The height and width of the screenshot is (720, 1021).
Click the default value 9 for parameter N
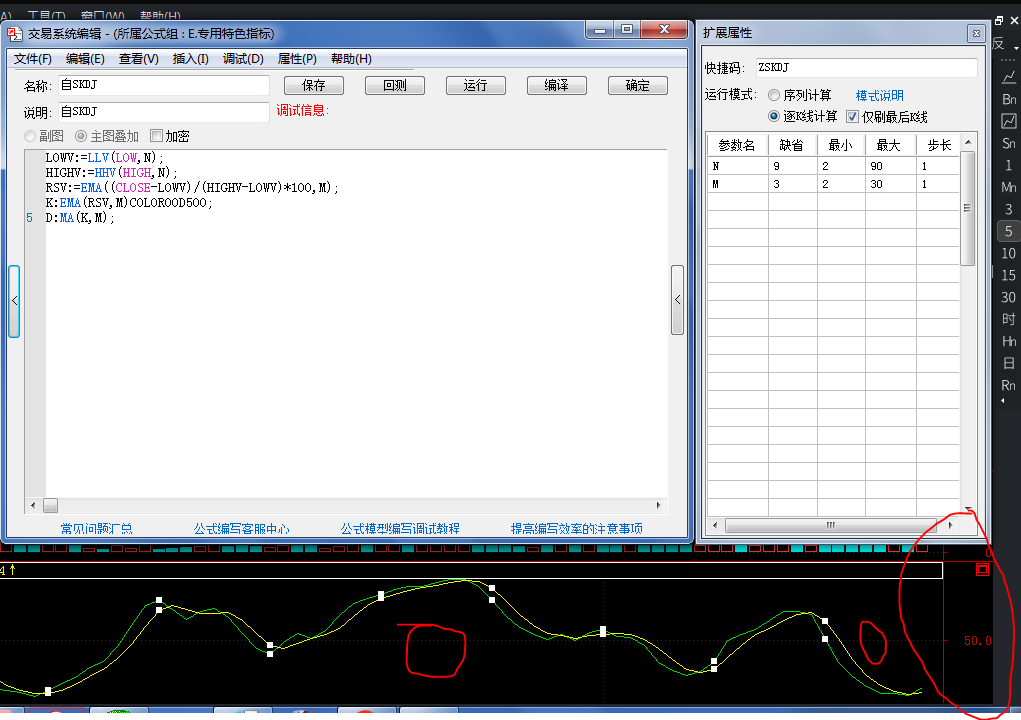[792, 166]
